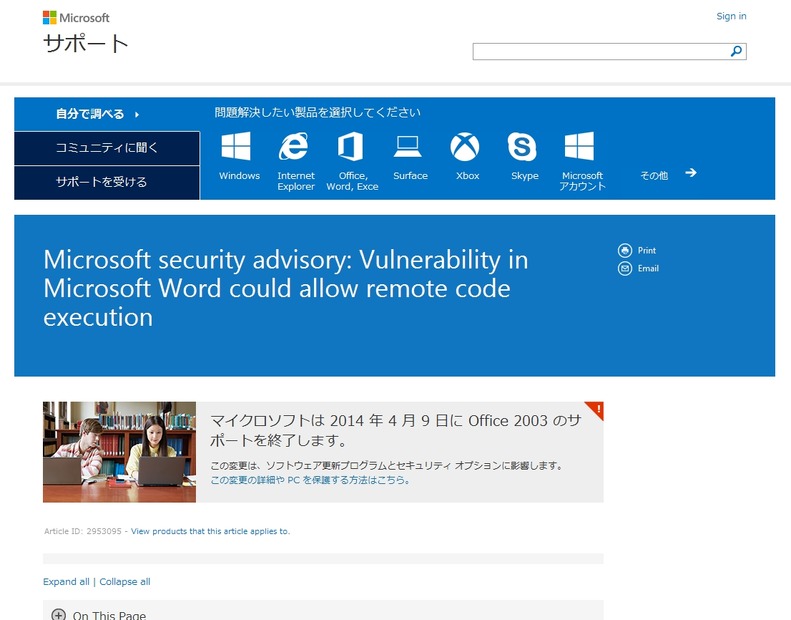
Task: Click the Print icon
Action: [x=625, y=250]
